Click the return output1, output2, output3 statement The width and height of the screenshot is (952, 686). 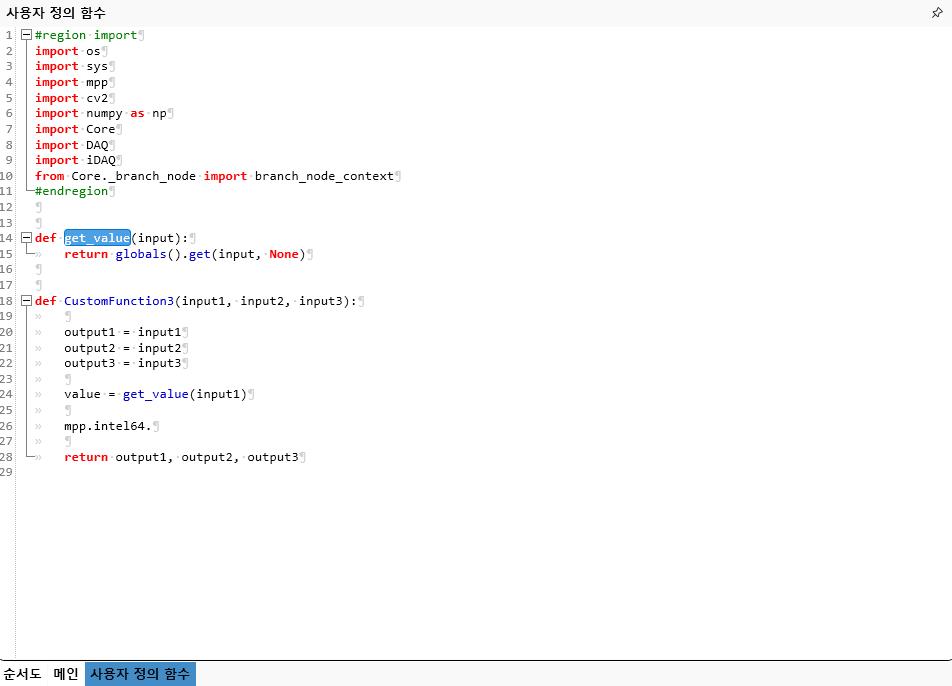pyautogui.click(x=181, y=457)
